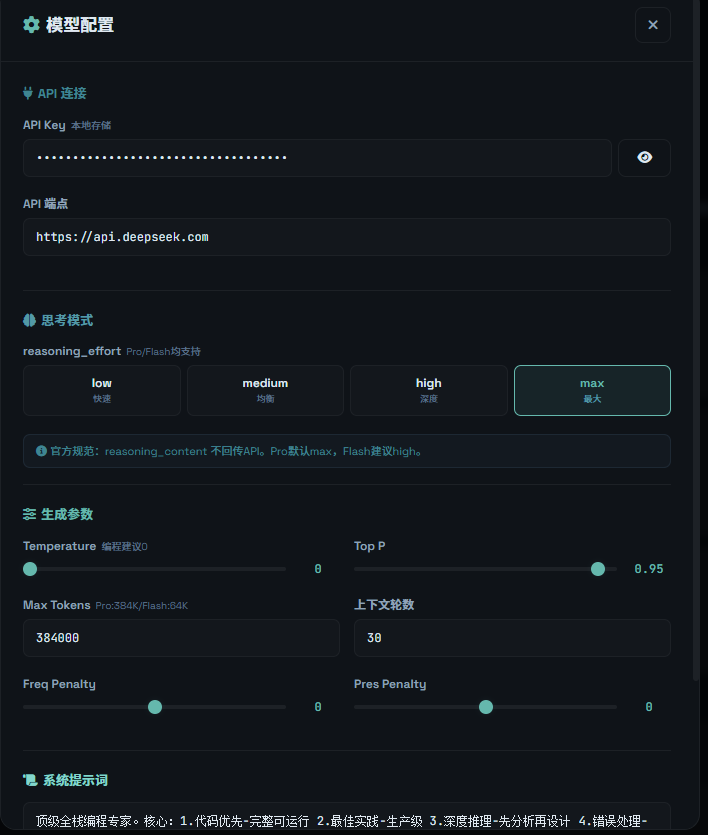Screen dimensions: 708x835
Task: Adjust the Temperature slider handle
Action: (30, 569)
